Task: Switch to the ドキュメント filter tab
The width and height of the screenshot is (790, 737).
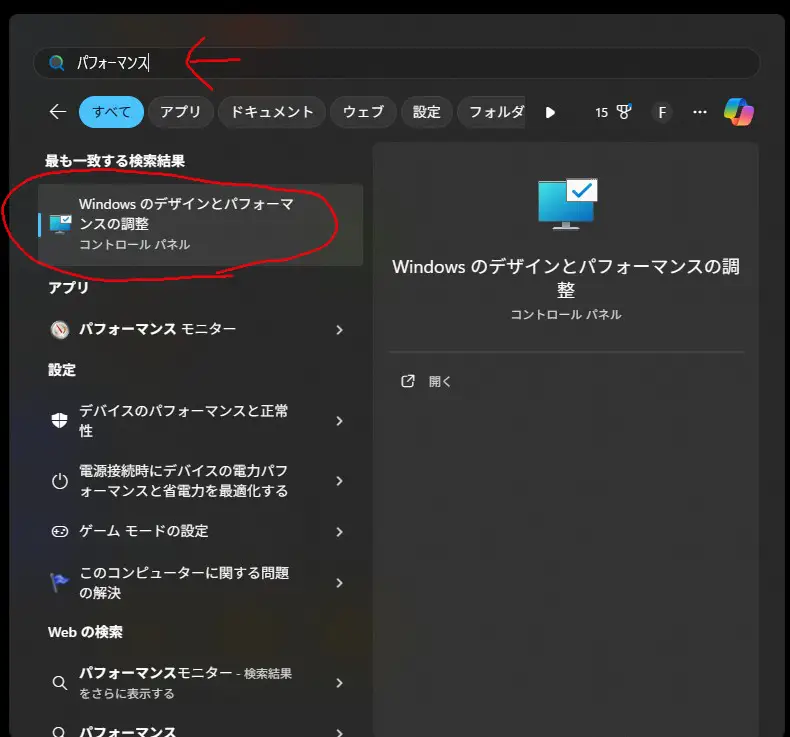Action: (x=272, y=112)
